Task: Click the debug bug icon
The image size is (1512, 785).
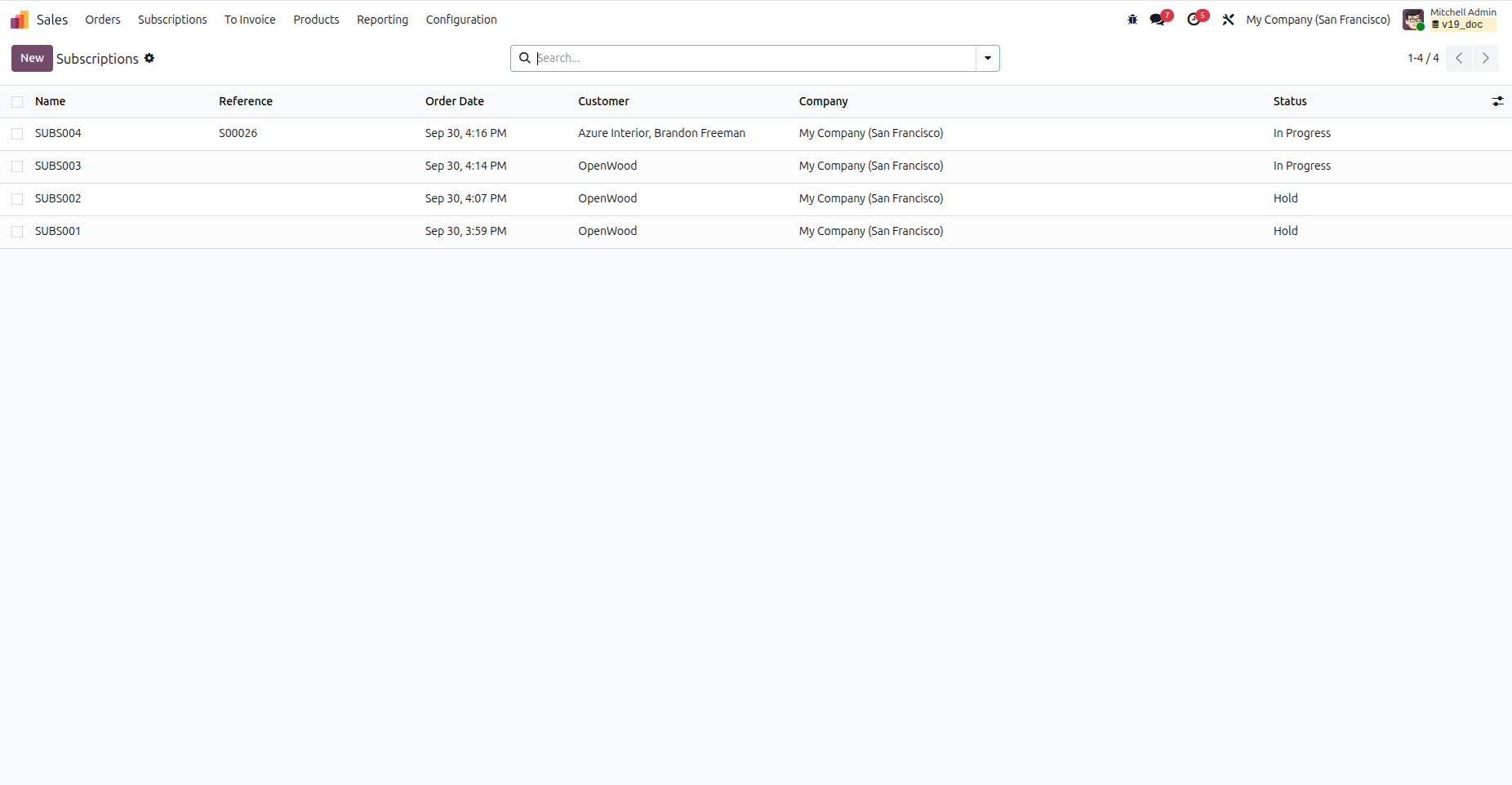Action: pyautogui.click(x=1132, y=20)
